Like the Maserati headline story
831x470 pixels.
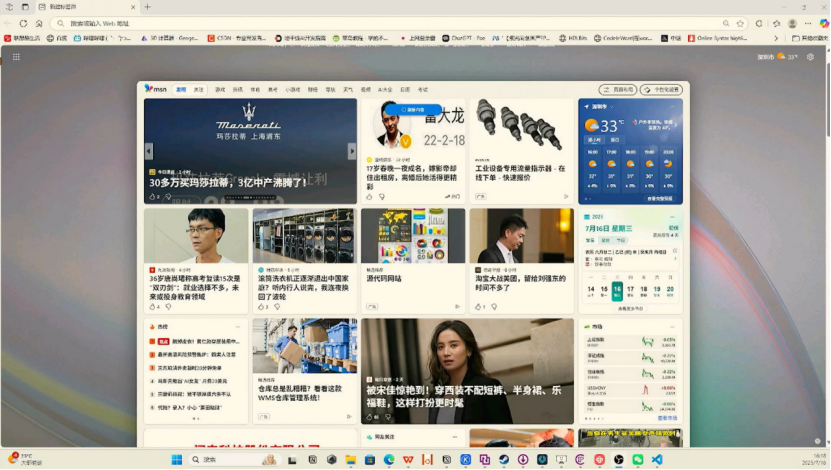tap(153, 197)
